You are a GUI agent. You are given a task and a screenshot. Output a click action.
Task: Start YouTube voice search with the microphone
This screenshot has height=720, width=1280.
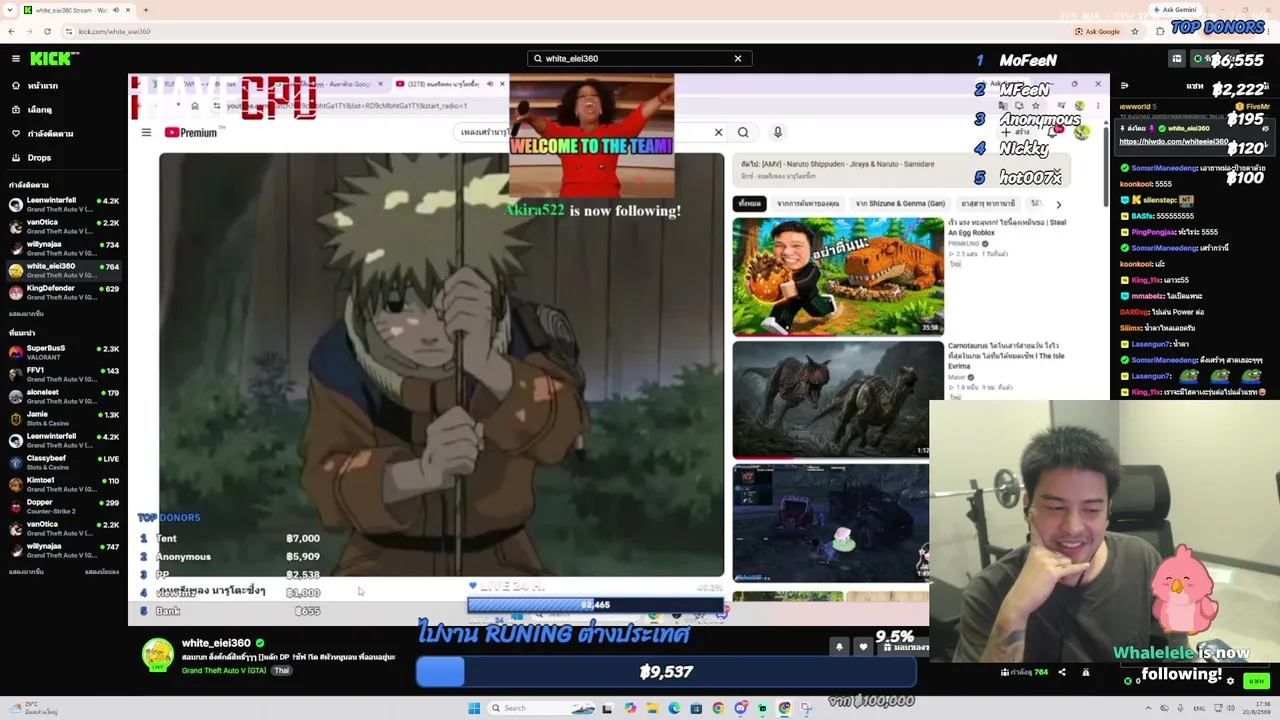(x=778, y=132)
